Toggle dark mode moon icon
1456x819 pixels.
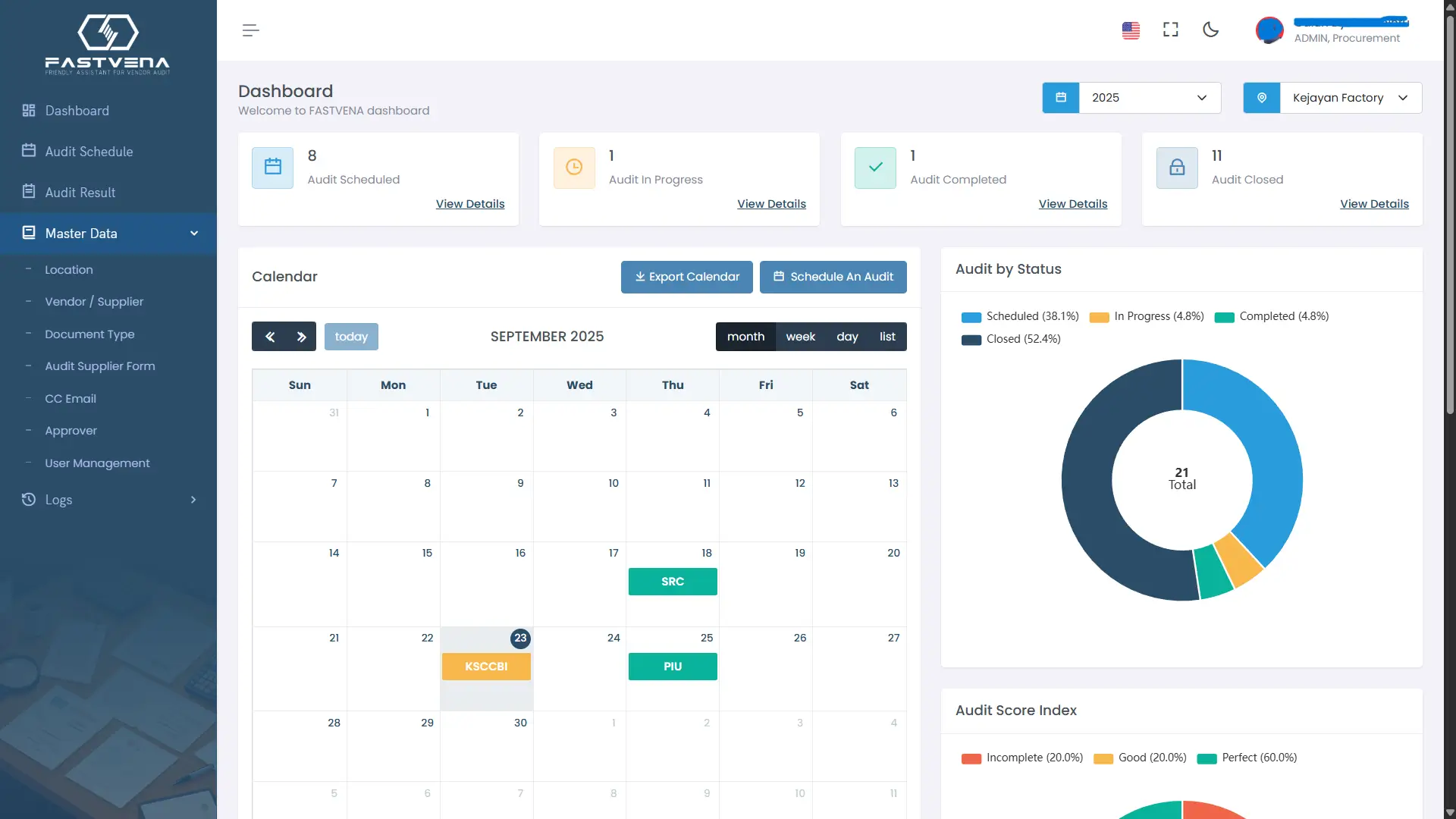[1211, 30]
